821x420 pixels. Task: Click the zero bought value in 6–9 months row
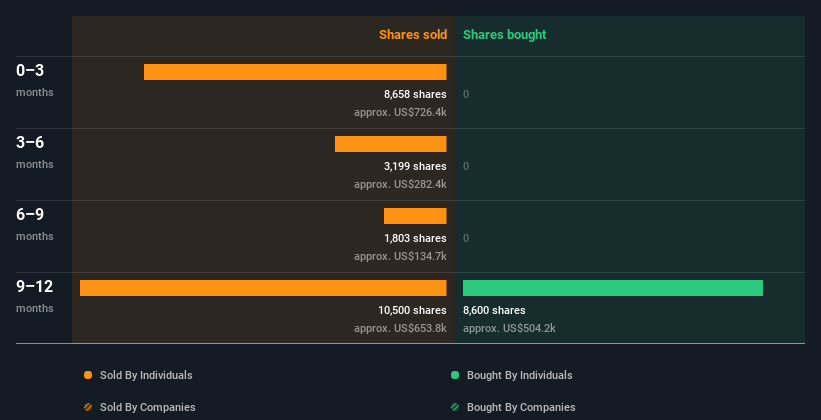point(466,238)
